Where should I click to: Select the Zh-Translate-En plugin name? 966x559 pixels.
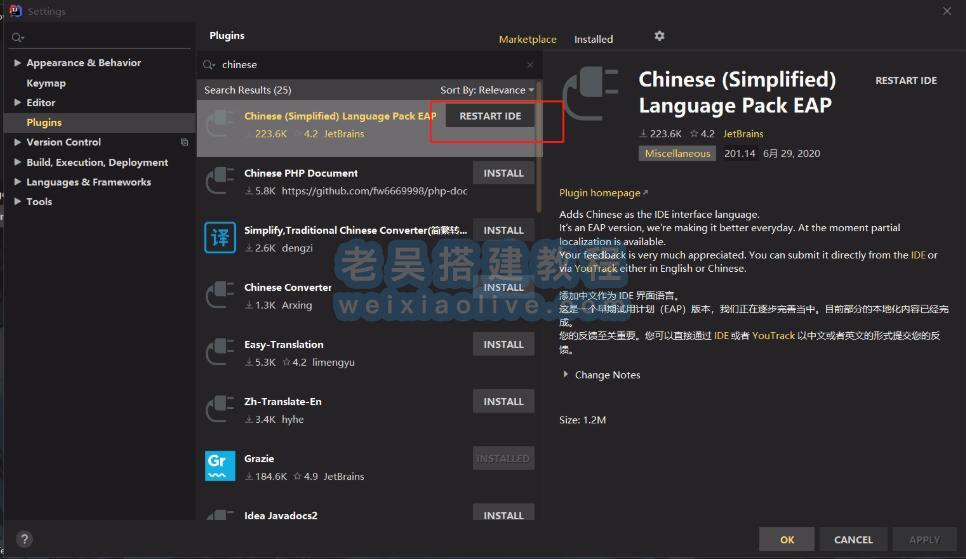point(283,401)
